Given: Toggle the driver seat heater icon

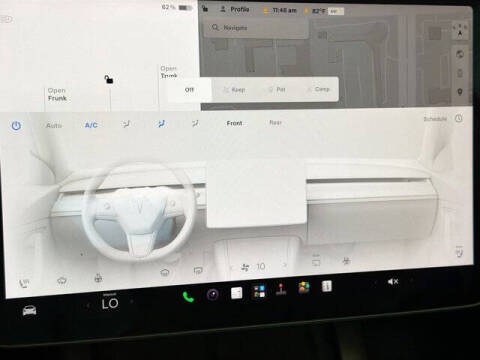Looking at the screenshot, I should point(24,284).
